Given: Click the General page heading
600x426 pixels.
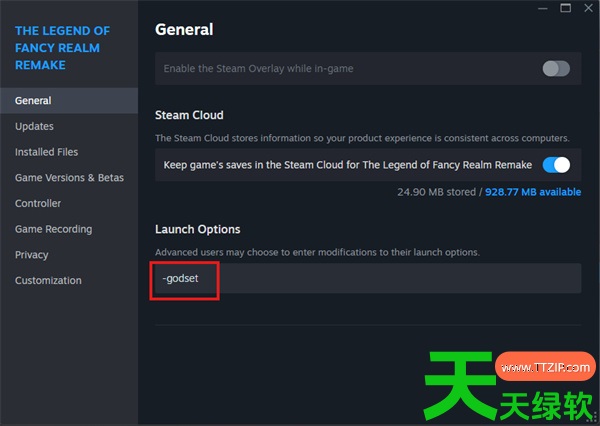Looking at the screenshot, I should [x=184, y=29].
